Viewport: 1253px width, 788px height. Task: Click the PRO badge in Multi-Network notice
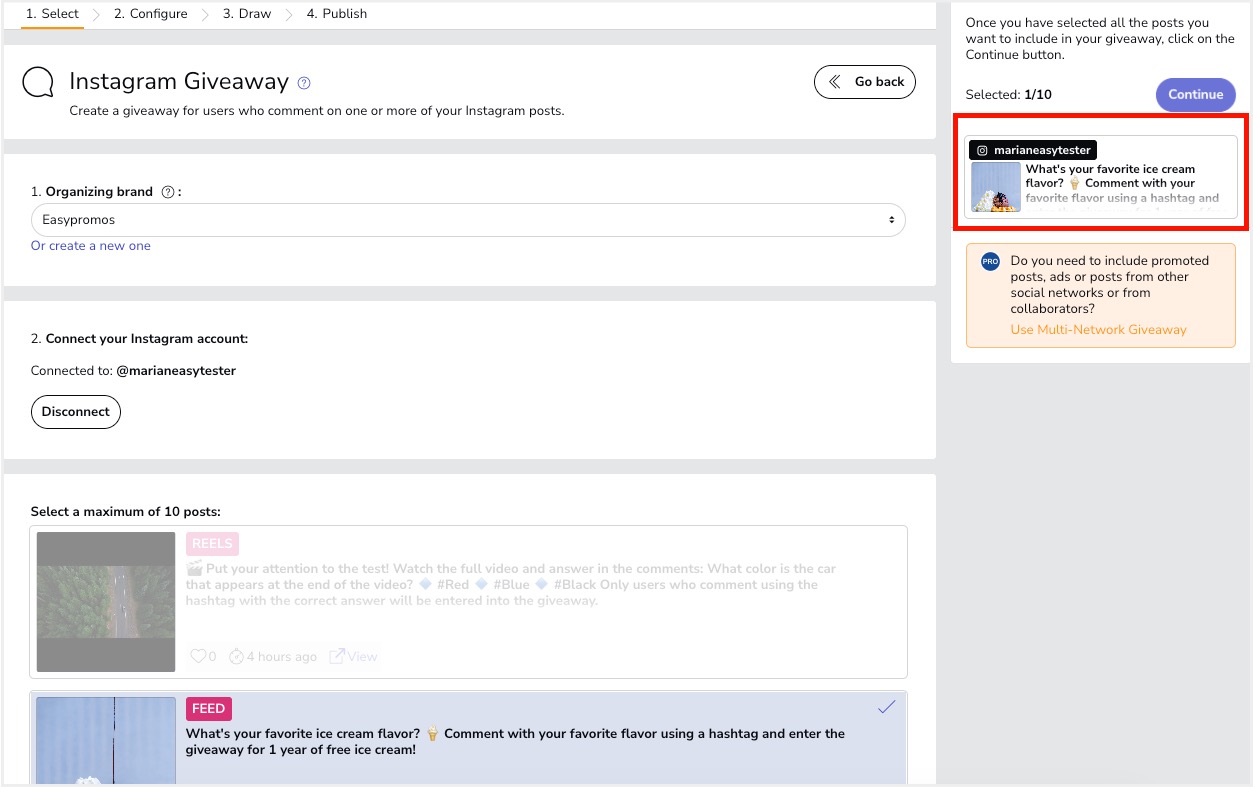tap(990, 261)
